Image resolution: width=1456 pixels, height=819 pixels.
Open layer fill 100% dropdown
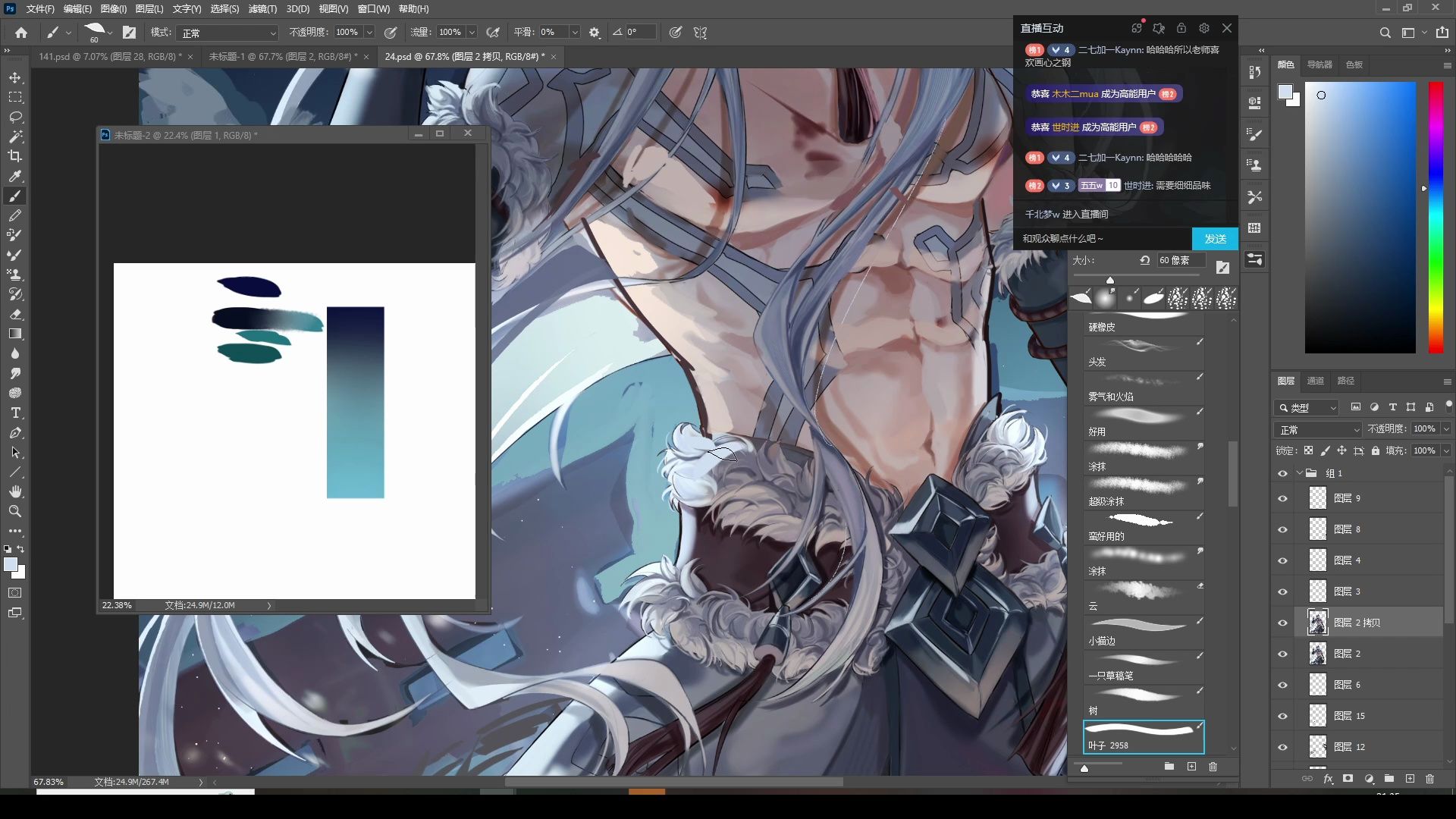1446,450
